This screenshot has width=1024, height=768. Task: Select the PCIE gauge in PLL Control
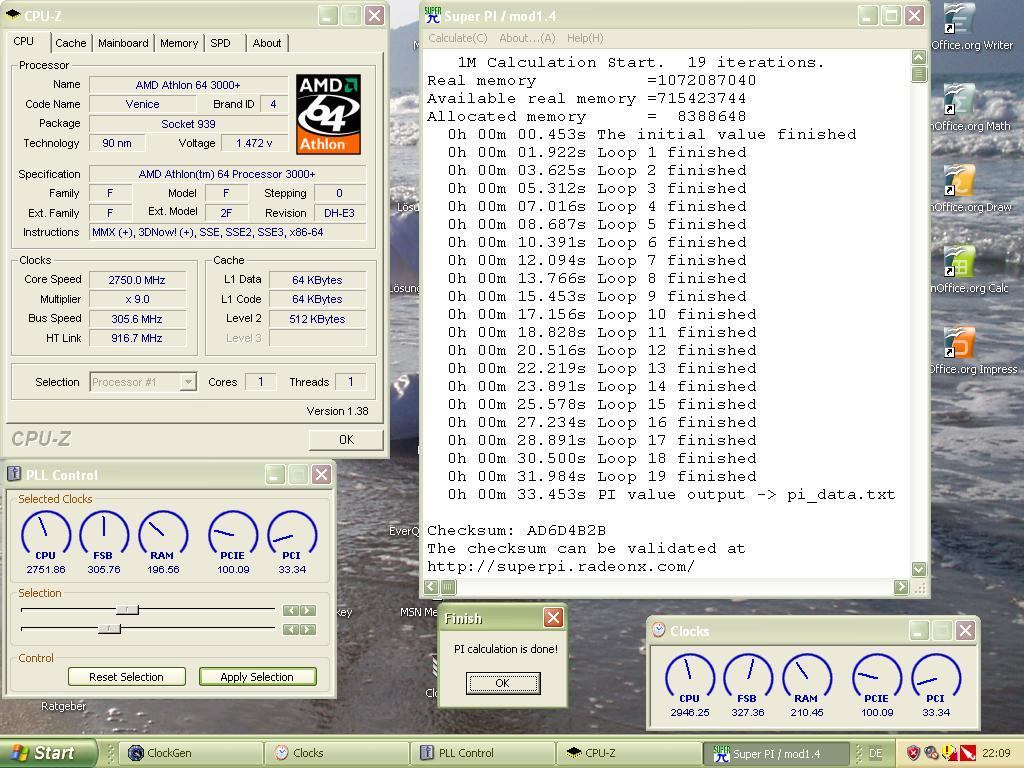point(233,542)
